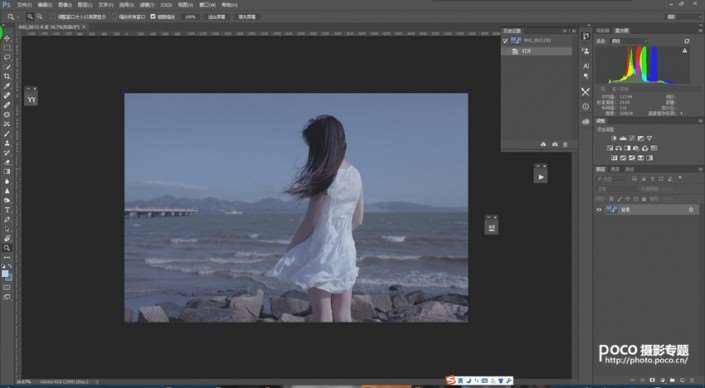Set history brush source on snapshot
This screenshot has width=705, height=388.
505,40
